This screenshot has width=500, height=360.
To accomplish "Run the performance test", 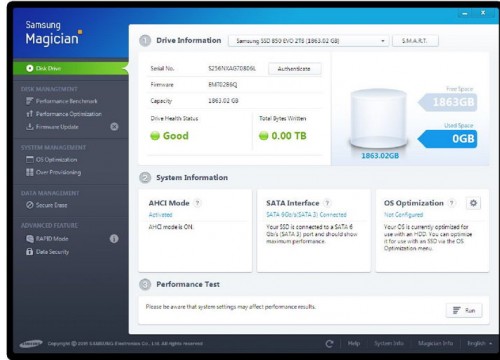I will pos(464,310).
